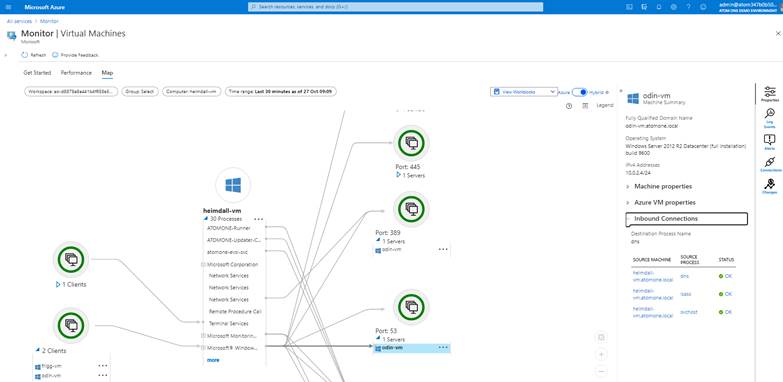783x382 pixels.
Task: Open the map Legend
Action: pyautogui.click(x=605, y=106)
